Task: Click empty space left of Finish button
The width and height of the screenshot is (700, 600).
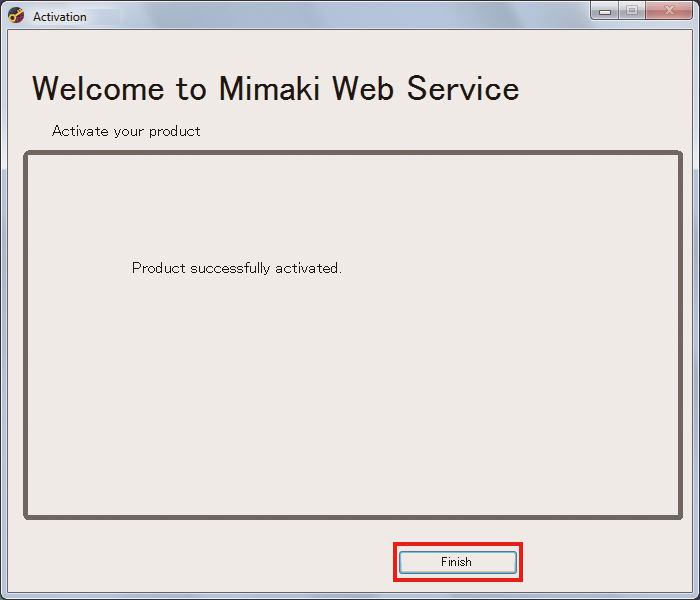Action: (200, 562)
